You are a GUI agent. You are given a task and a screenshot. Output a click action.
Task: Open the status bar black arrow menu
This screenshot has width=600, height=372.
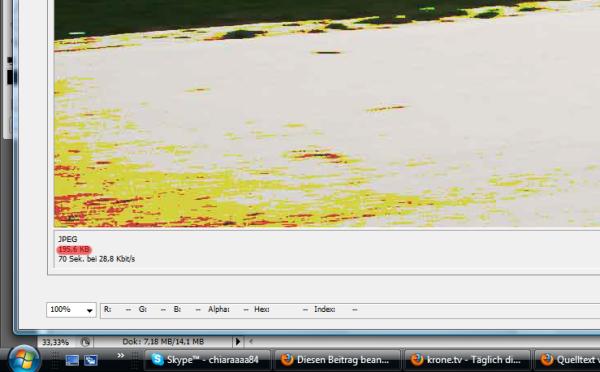(238, 341)
